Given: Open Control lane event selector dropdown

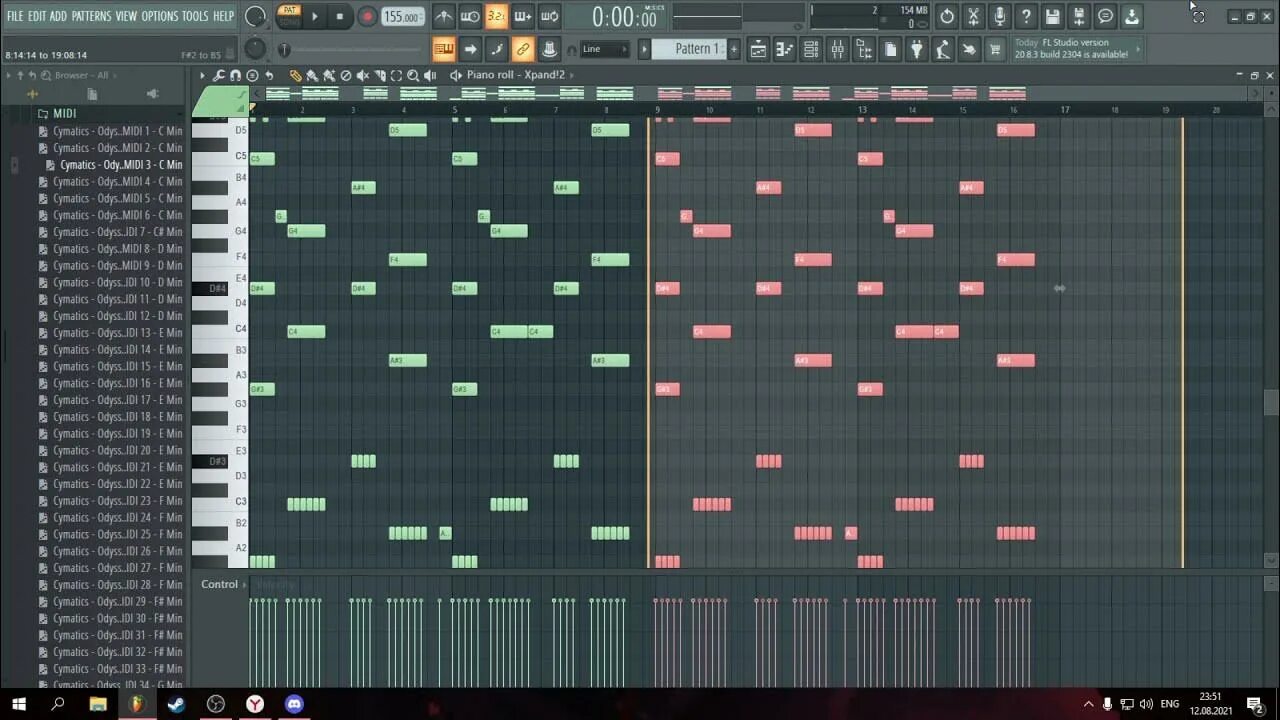Looking at the screenshot, I should point(245,584).
